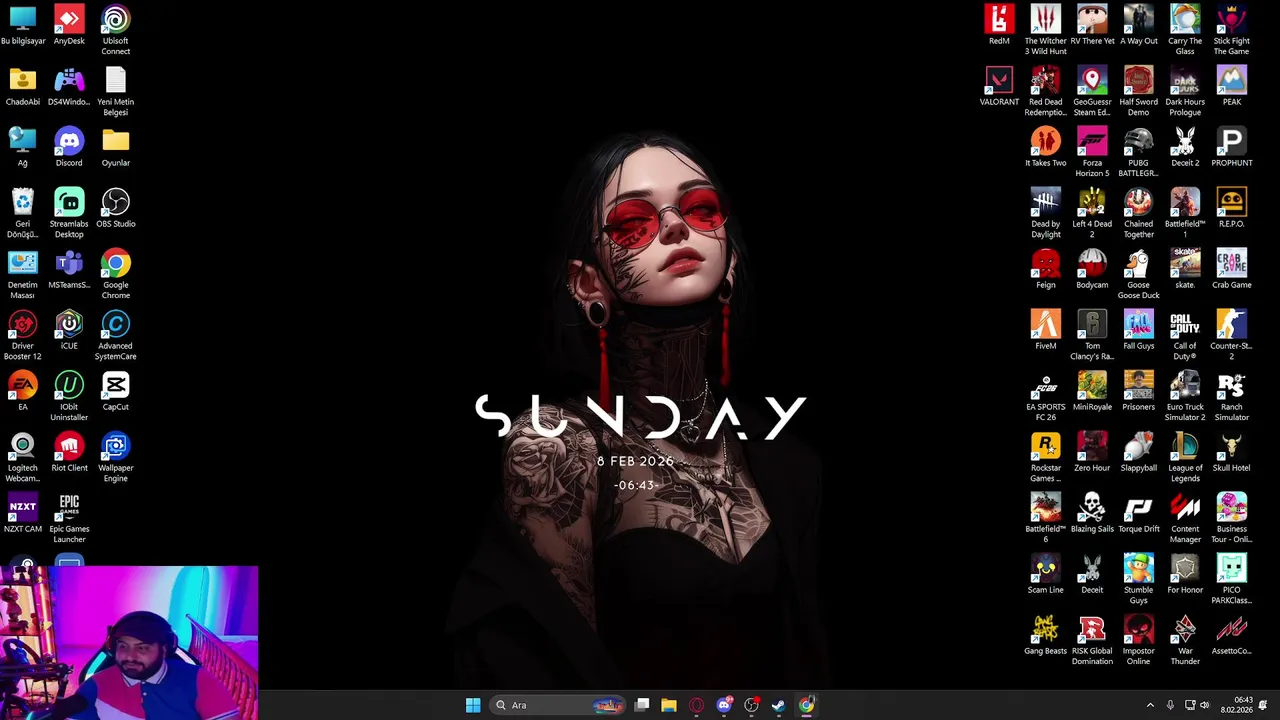
Task: Launch Wallpaper Engine desktop icon
Action: (x=115, y=457)
